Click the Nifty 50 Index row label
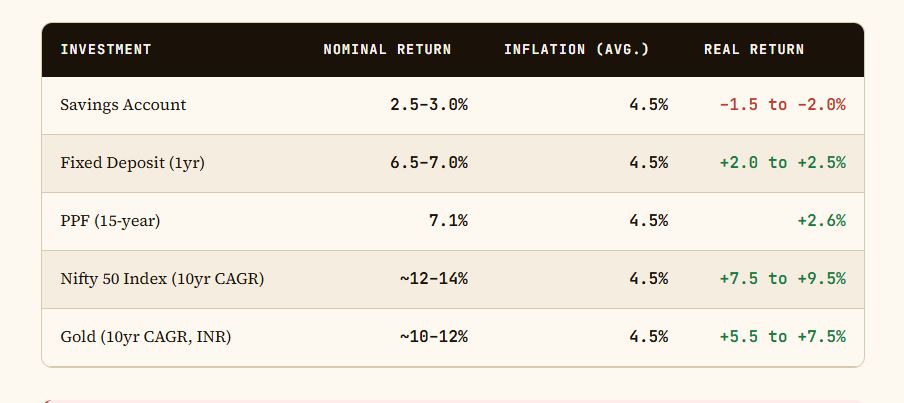904x403 pixels. (x=162, y=279)
